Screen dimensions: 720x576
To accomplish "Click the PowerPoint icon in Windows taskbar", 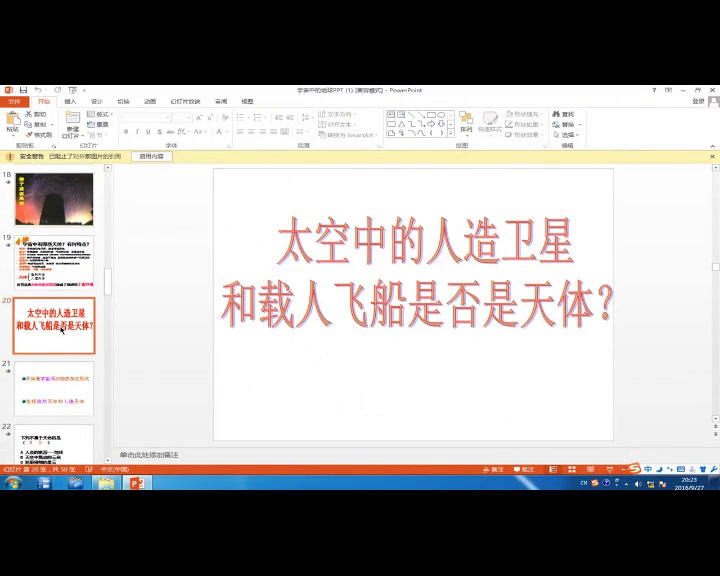I will click(x=138, y=483).
